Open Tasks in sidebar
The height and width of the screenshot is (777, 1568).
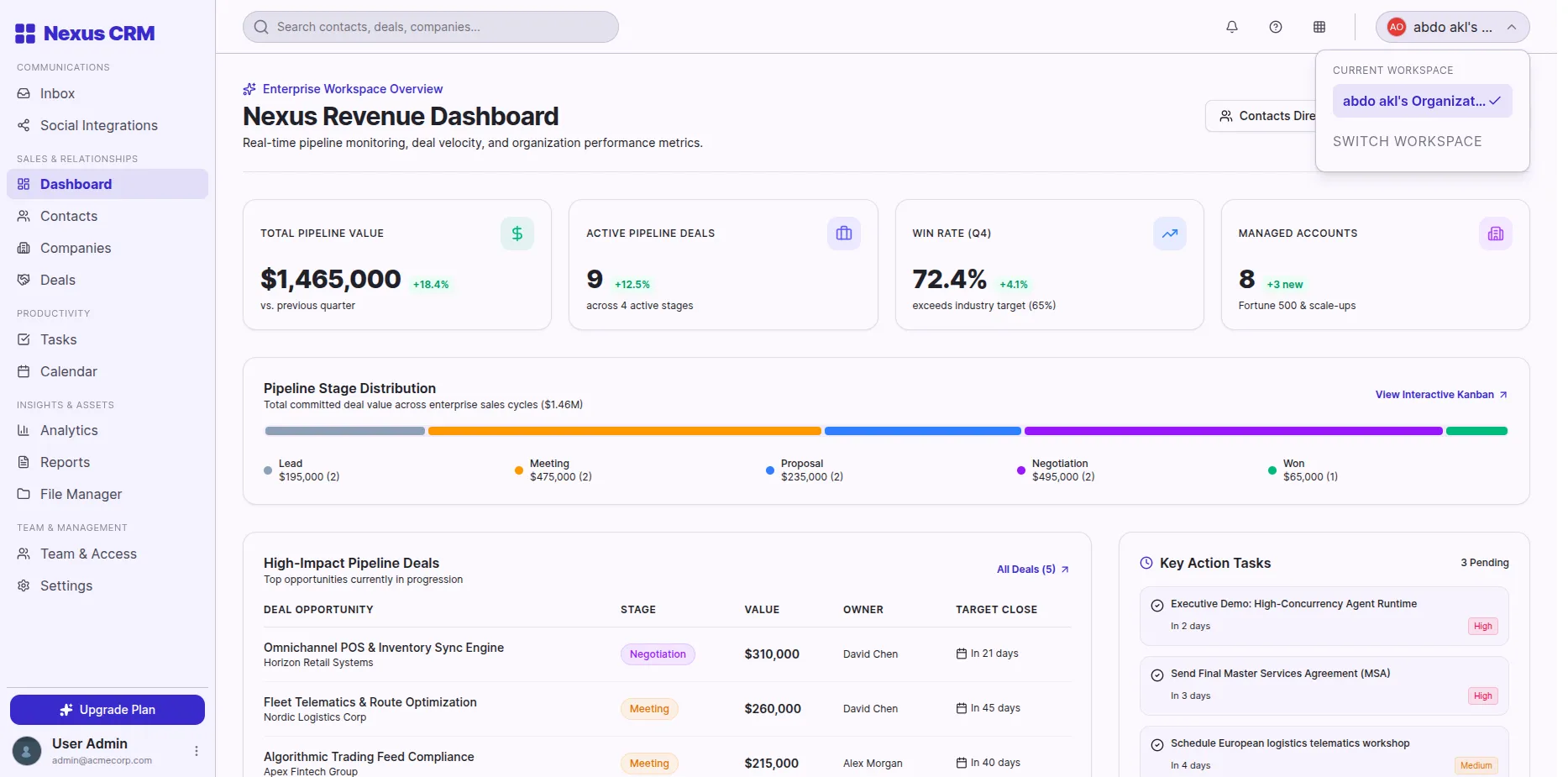(x=108, y=339)
